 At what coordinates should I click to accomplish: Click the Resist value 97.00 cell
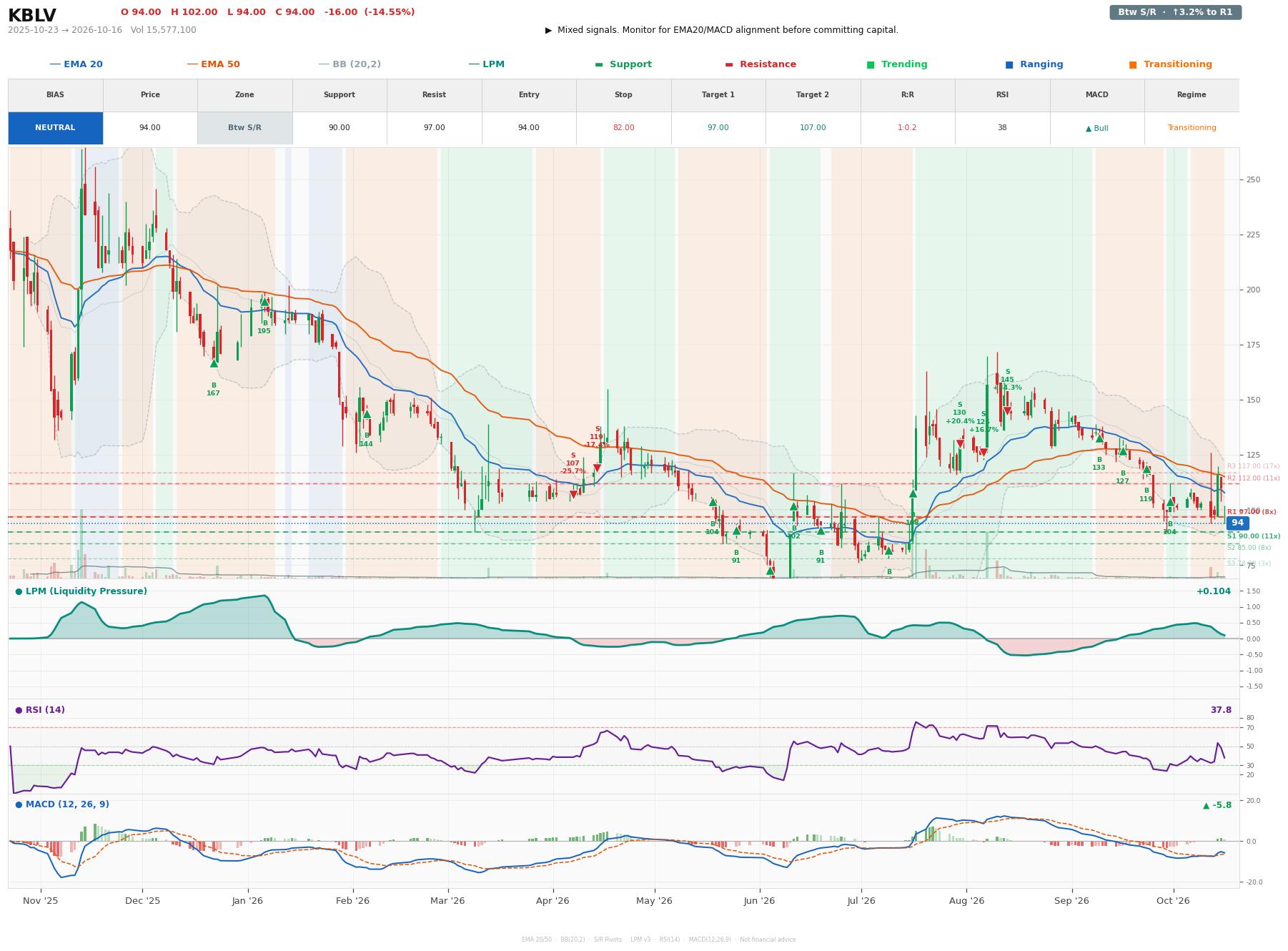tap(434, 128)
